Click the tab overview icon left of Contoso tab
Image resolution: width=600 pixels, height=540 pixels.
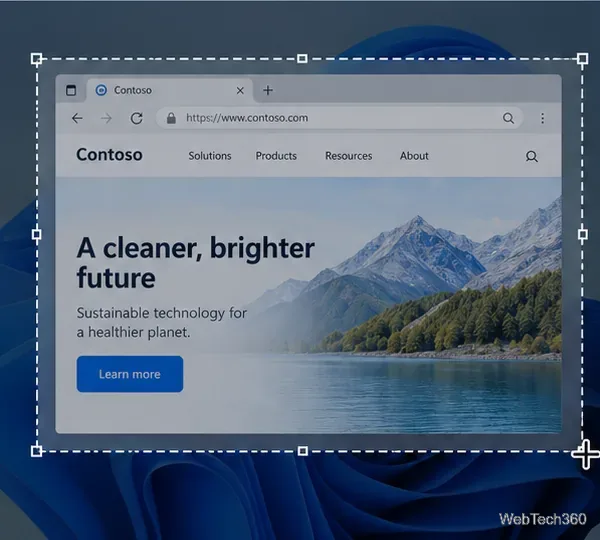[71, 90]
